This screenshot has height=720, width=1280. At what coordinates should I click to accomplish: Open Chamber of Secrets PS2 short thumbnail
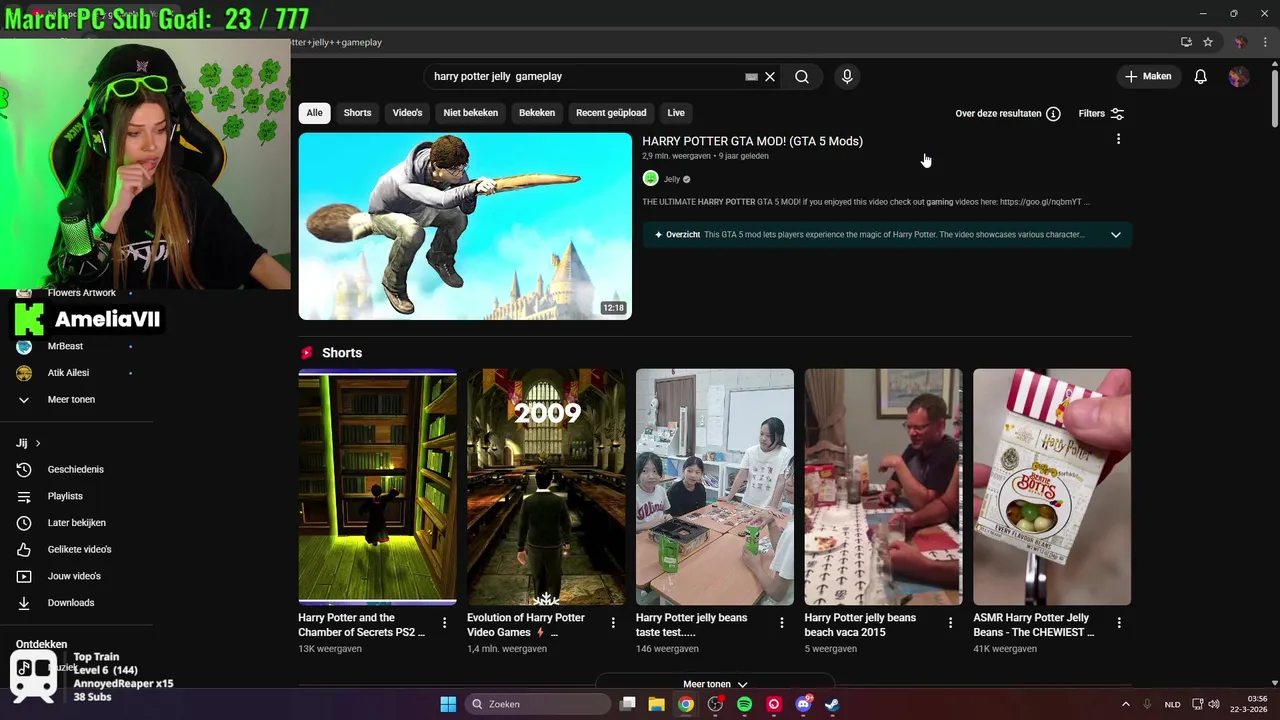[x=377, y=487]
